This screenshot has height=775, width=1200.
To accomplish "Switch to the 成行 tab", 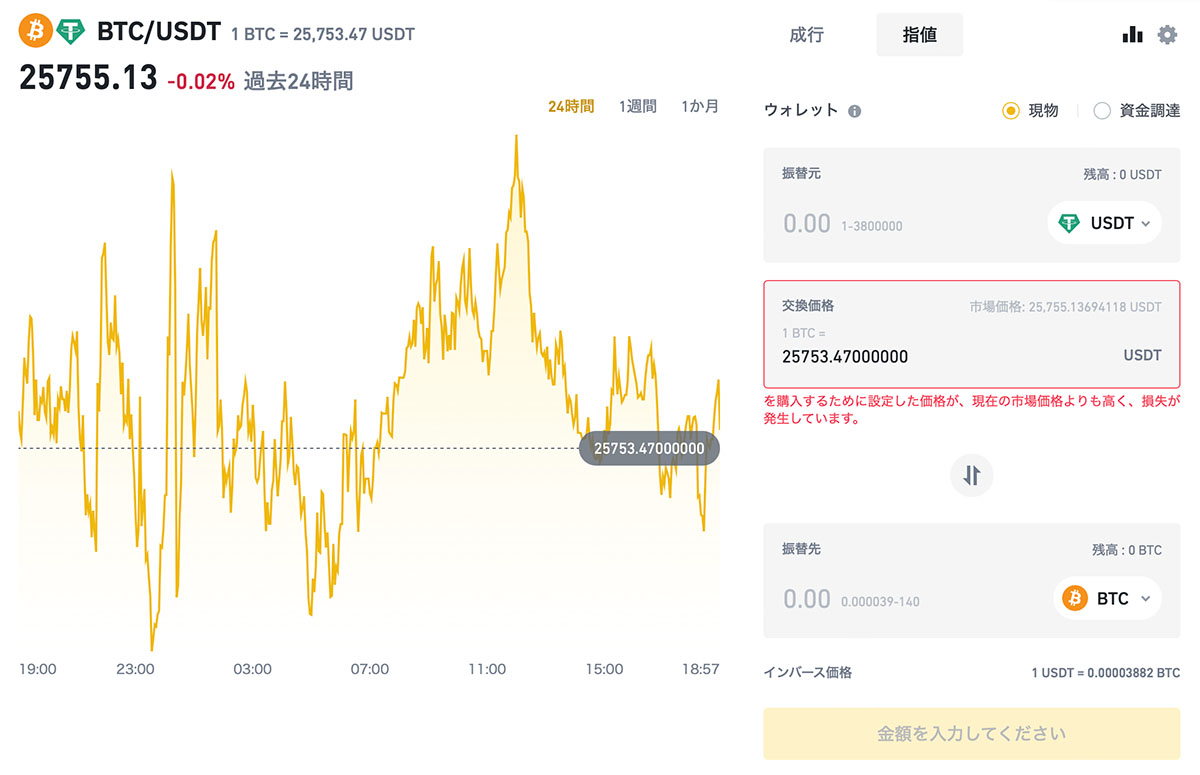I will [807, 35].
